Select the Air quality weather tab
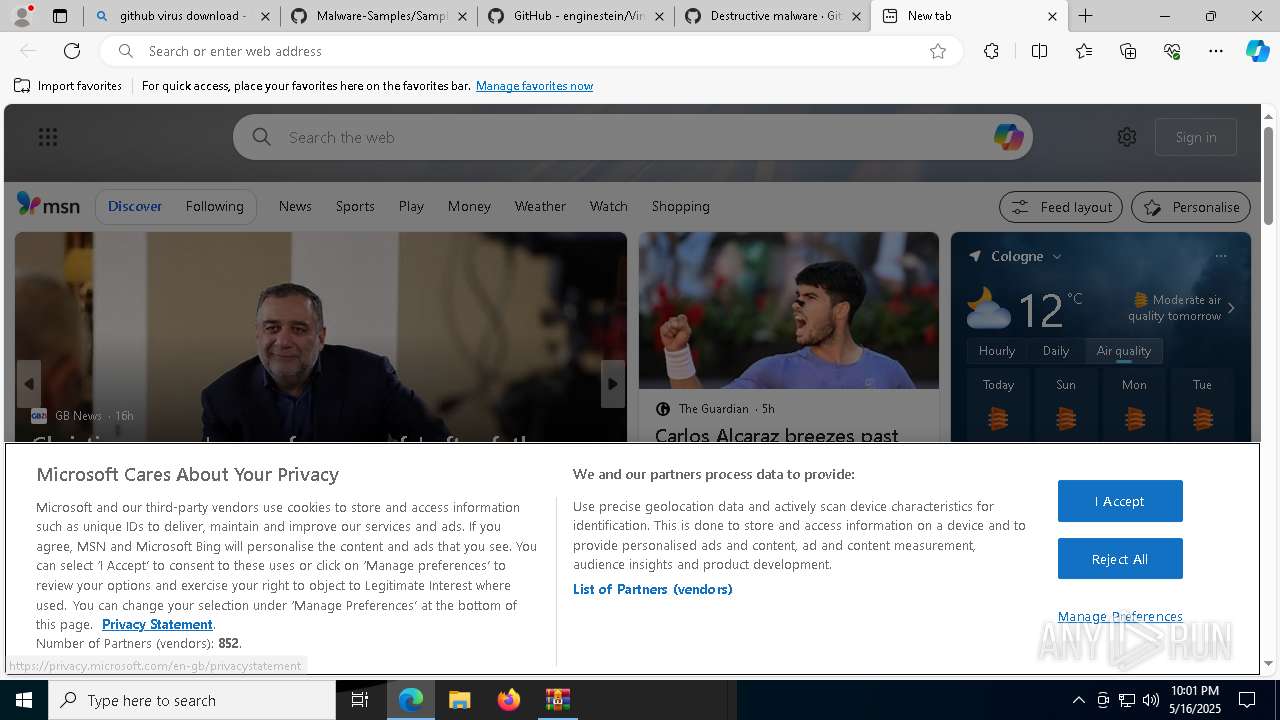The width and height of the screenshot is (1280, 720). click(1123, 351)
